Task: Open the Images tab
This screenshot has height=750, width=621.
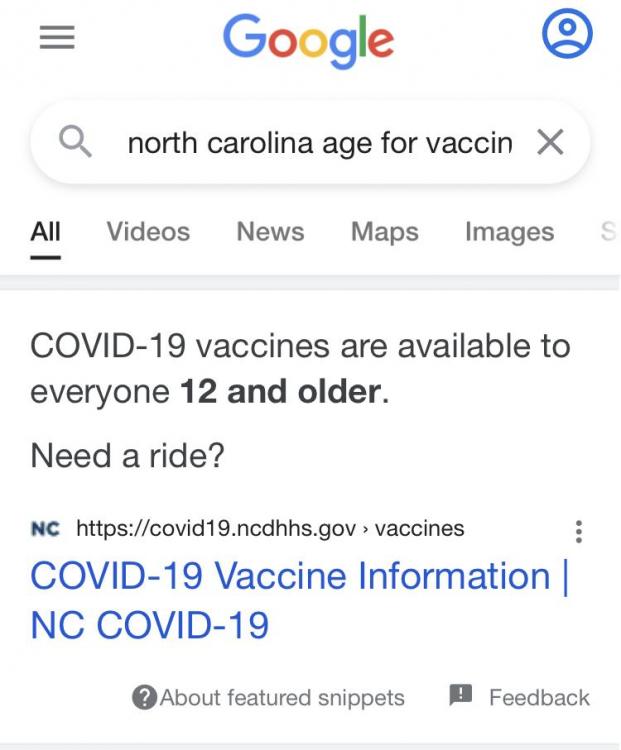Action: tap(509, 232)
